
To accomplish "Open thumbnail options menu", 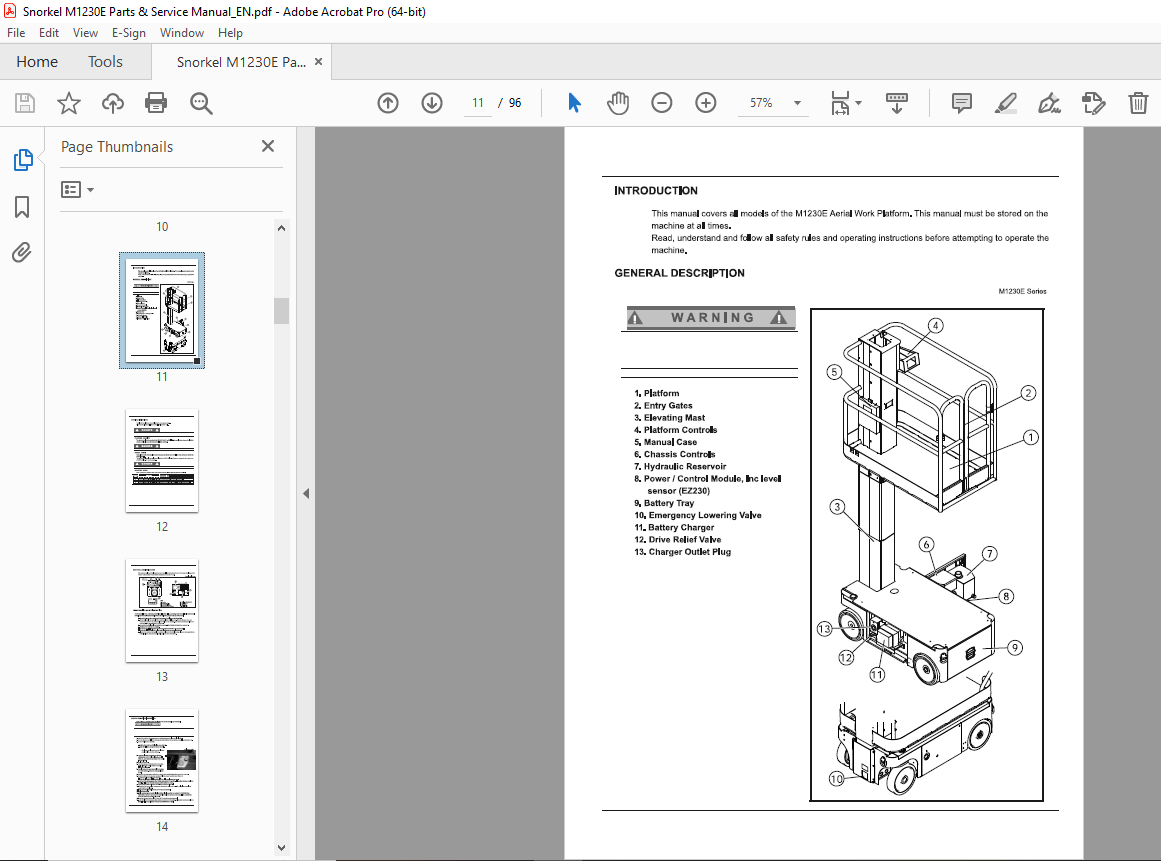I will (77, 190).
